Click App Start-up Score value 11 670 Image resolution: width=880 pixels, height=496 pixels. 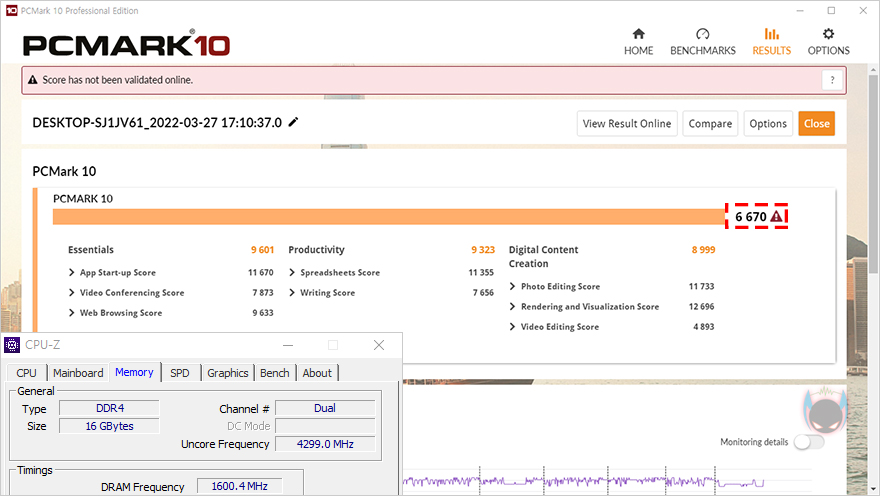tap(260, 272)
